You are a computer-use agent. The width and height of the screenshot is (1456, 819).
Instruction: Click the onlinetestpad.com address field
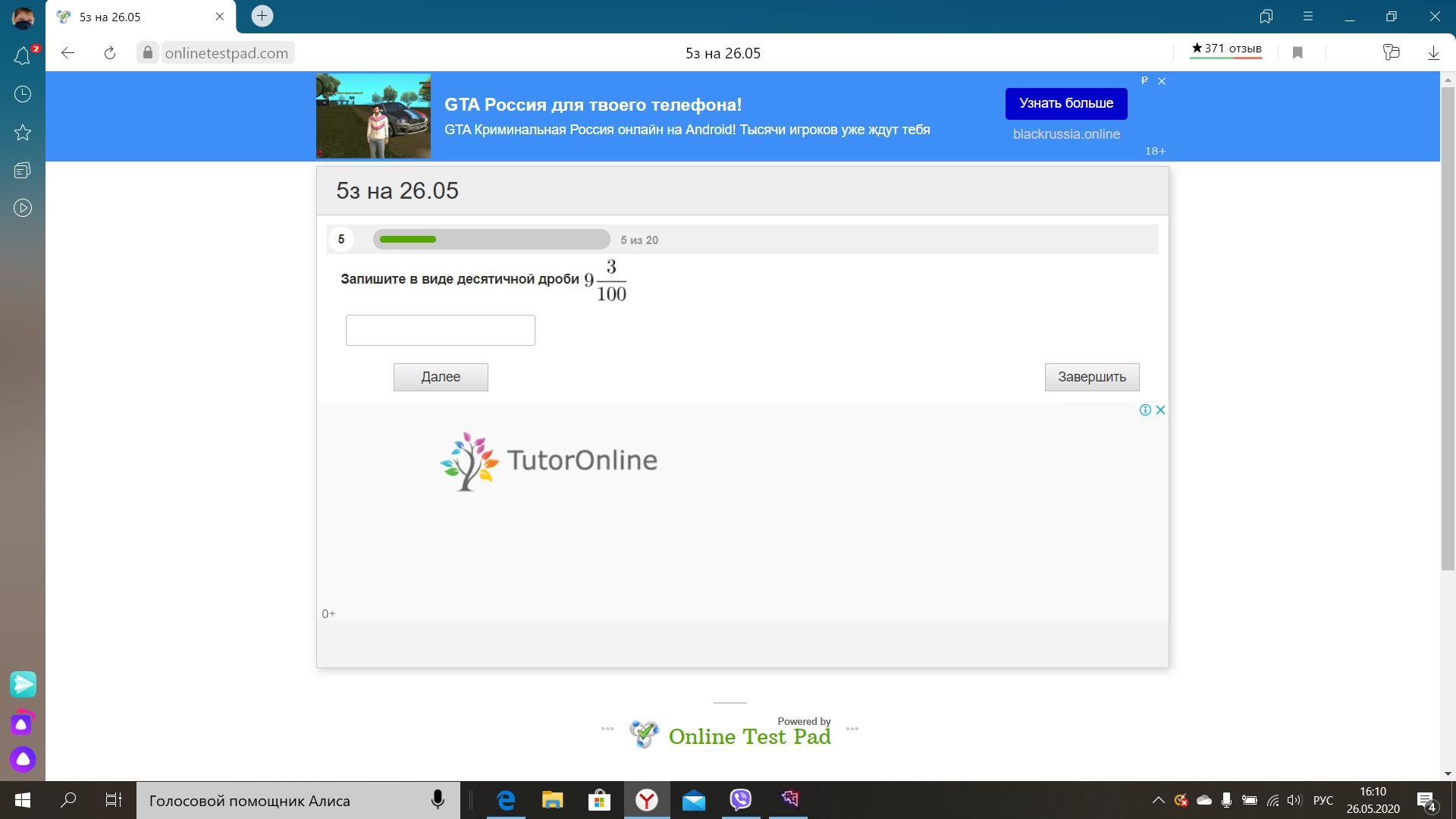226,53
